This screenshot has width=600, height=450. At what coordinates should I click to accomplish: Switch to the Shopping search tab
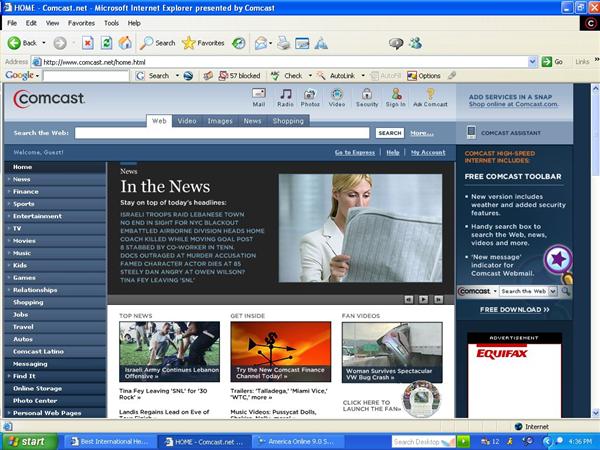tap(288, 121)
